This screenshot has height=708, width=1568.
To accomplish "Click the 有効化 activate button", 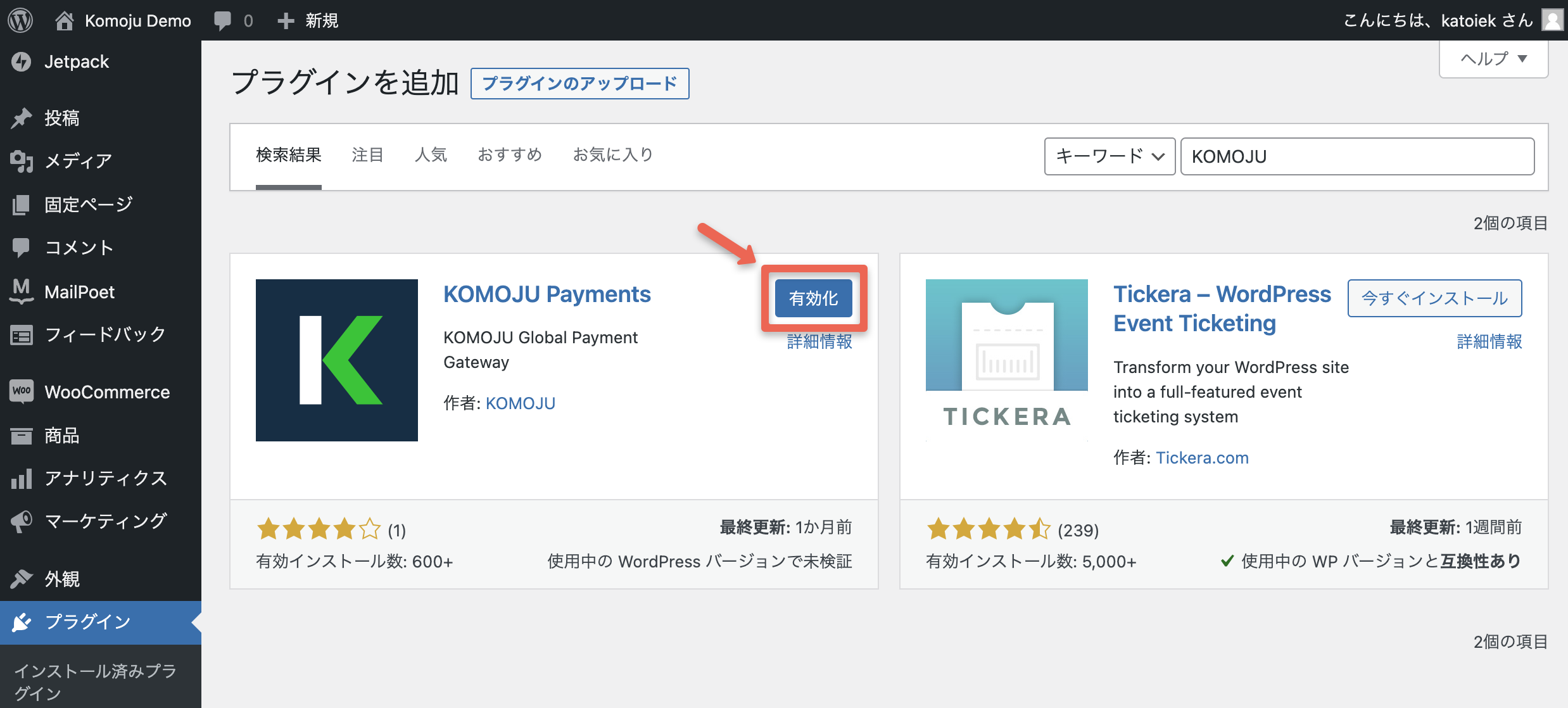I will coord(813,298).
